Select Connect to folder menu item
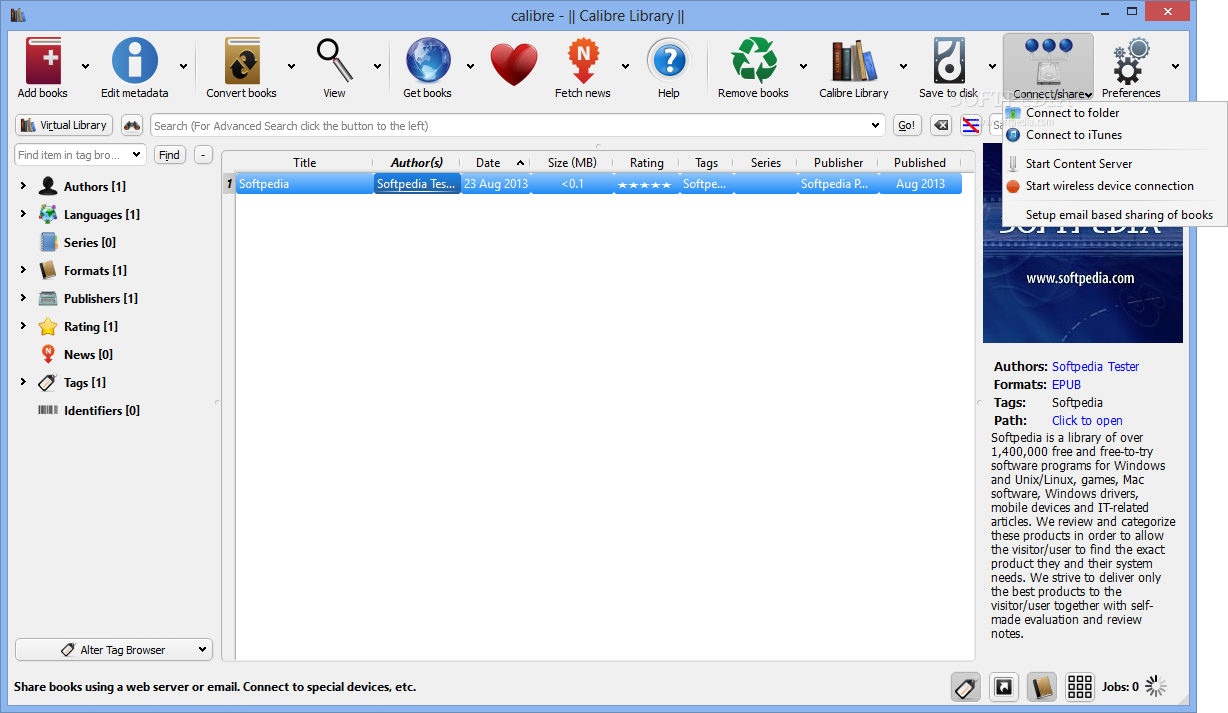This screenshot has height=713, width=1228. [x=1114, y=113]
